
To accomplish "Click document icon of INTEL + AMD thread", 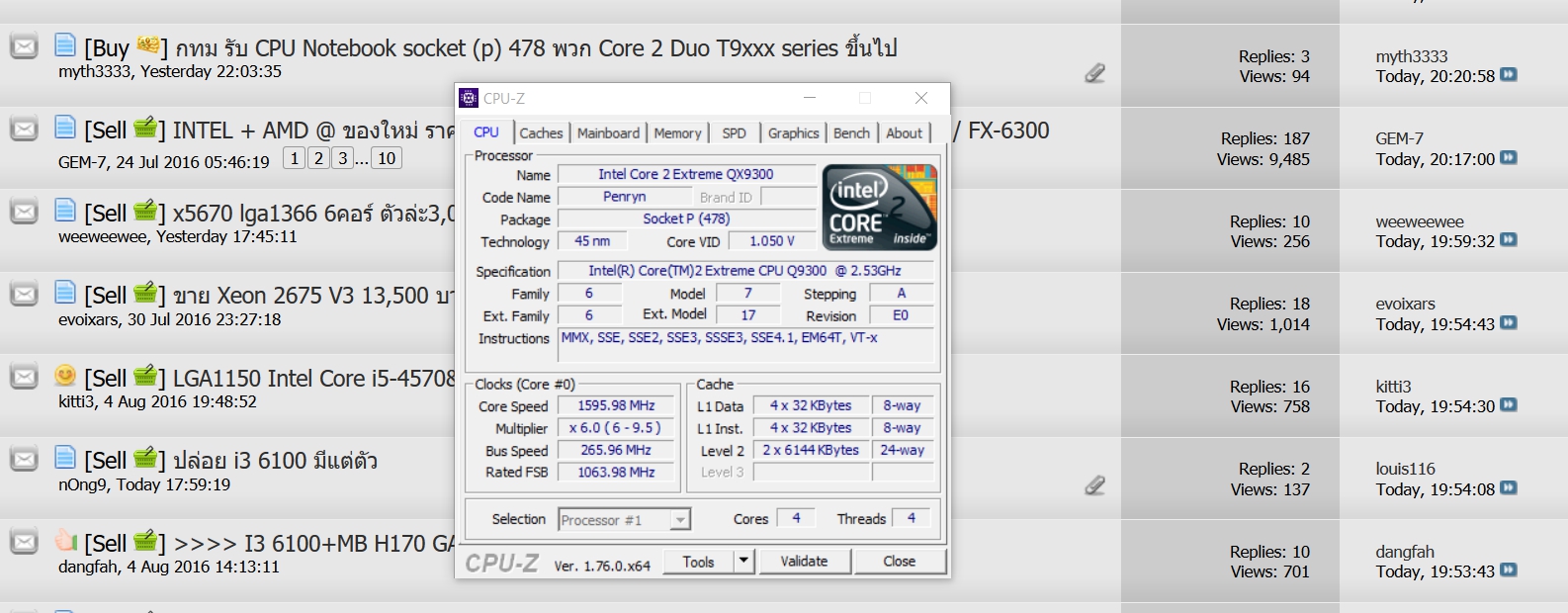I will point(65,127).
